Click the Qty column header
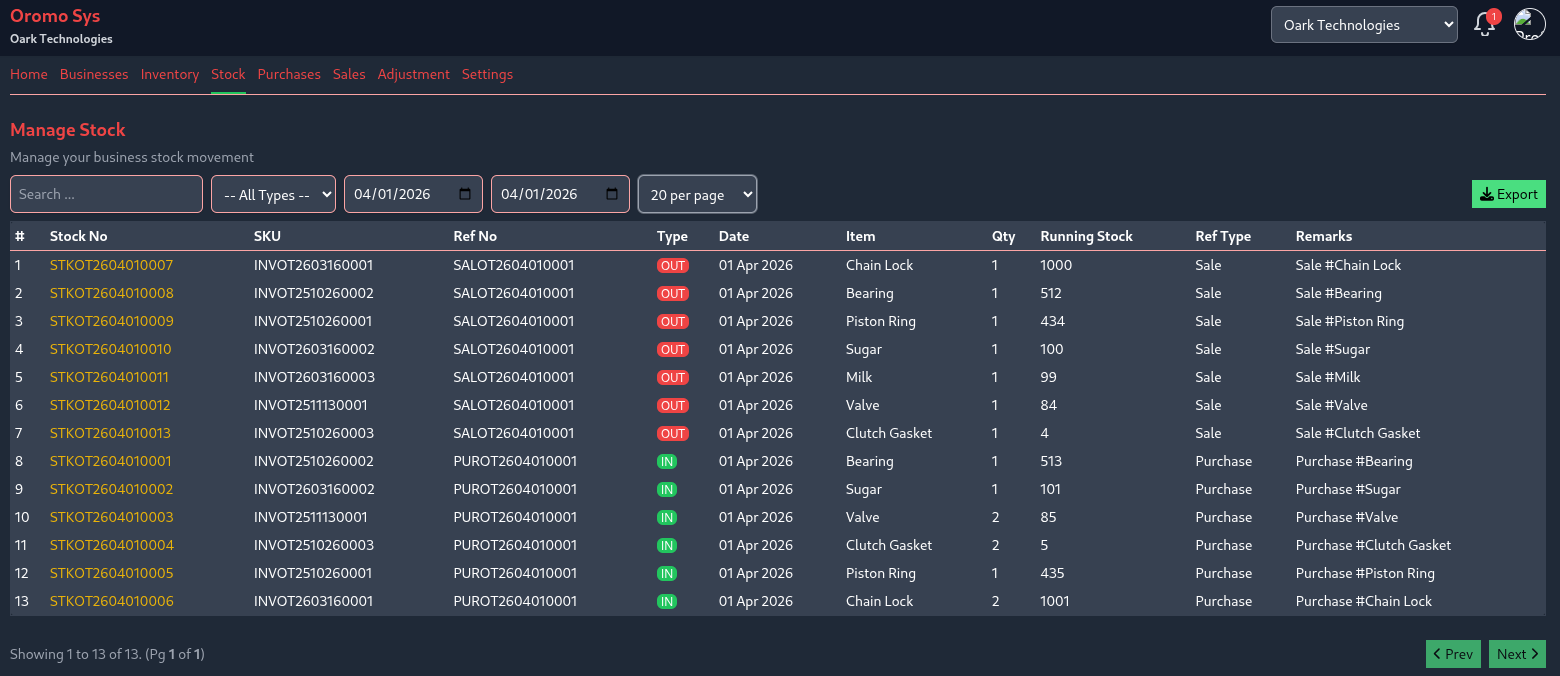Image resolution: width=1560 pixels, height=676 pixels. tap(1003, 236)
